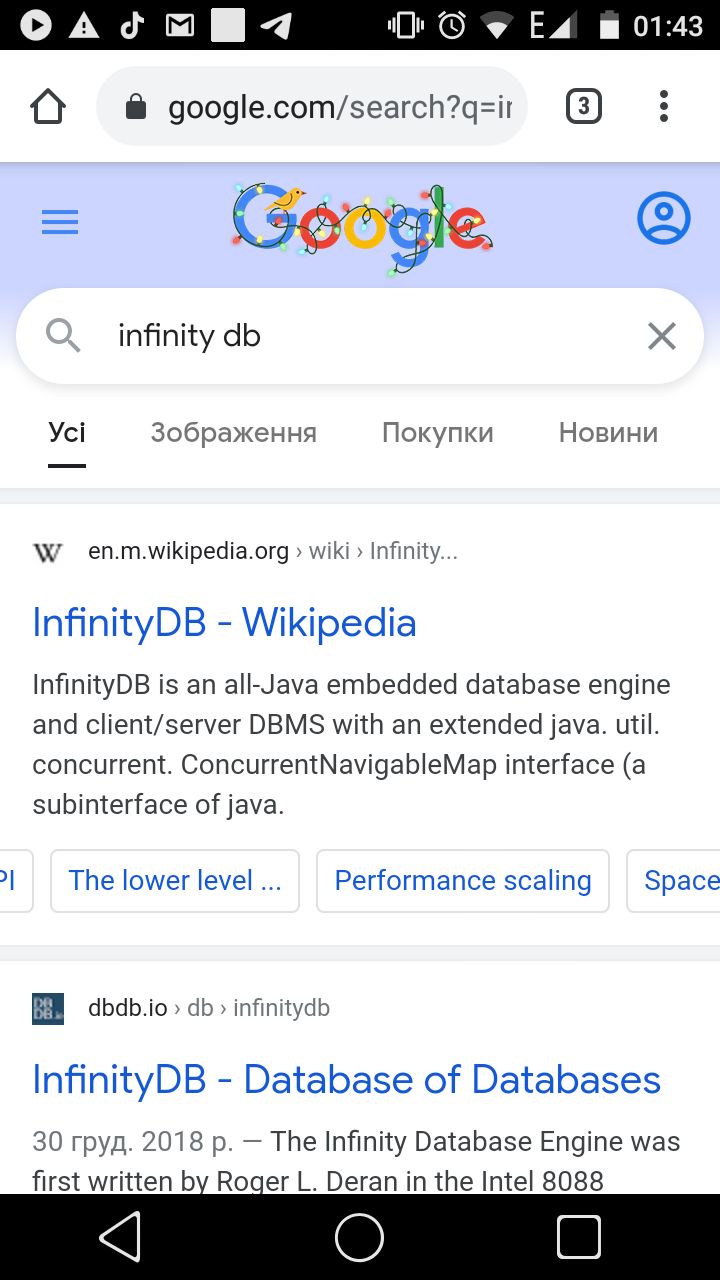The image size is (720, 1280).
Task: Tap the search magnifier icon
Action: pos(63,335)
